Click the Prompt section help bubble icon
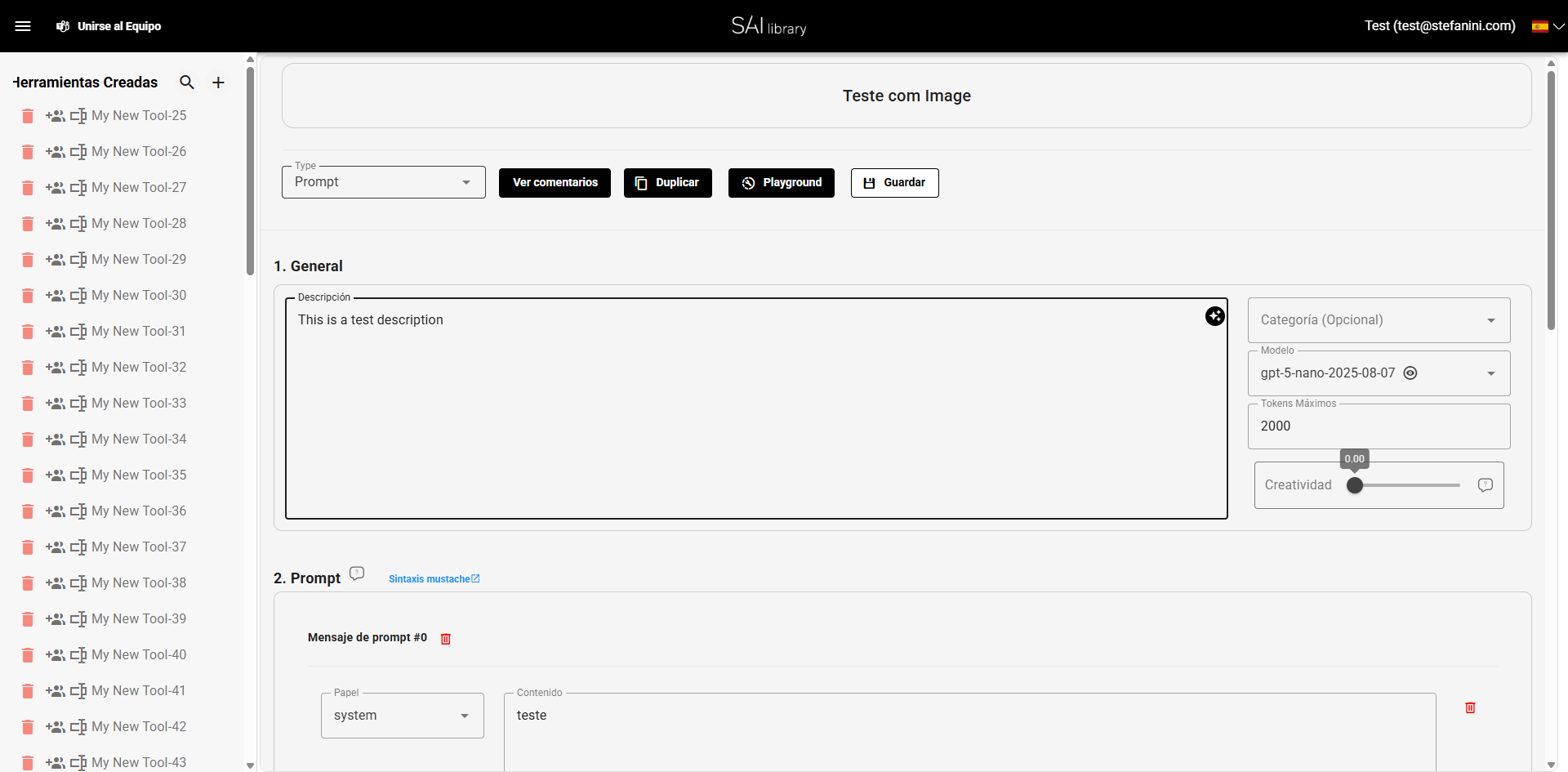Viewport: 1568px width, 772px height. tap(357, 573)
